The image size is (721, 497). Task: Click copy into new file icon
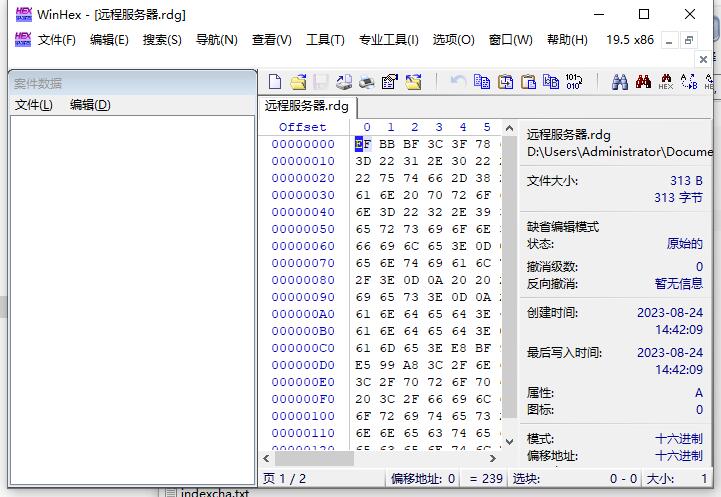505,82
